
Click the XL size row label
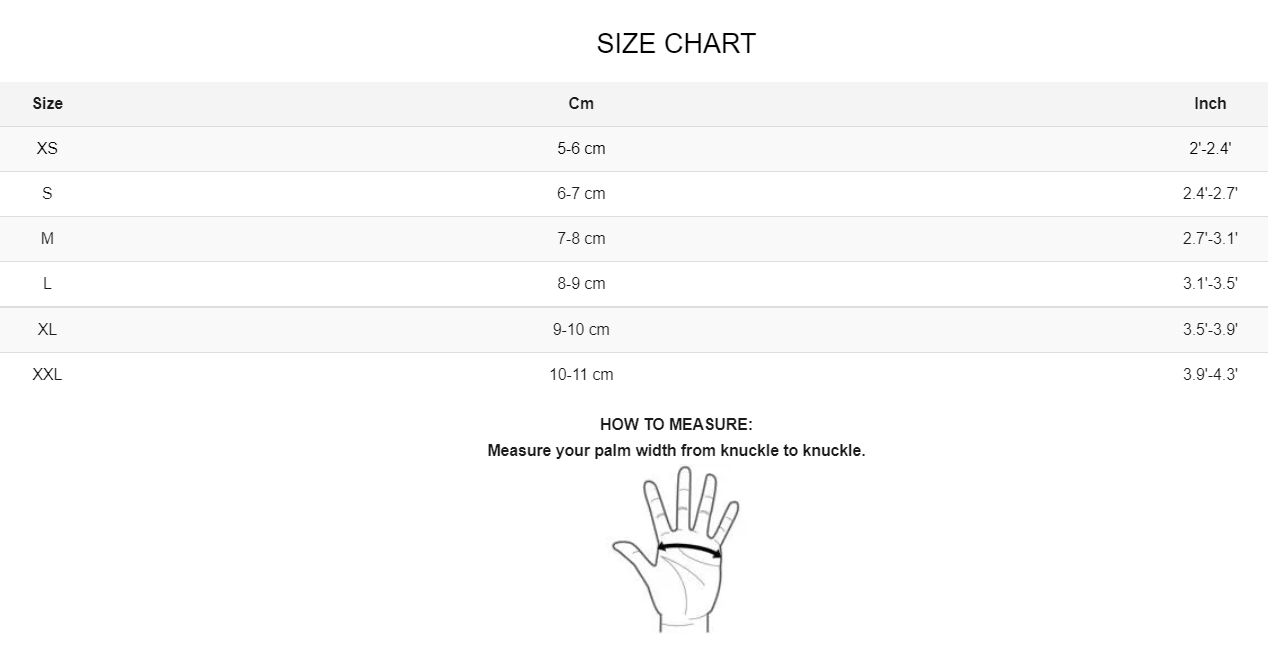tap(47, 329)
